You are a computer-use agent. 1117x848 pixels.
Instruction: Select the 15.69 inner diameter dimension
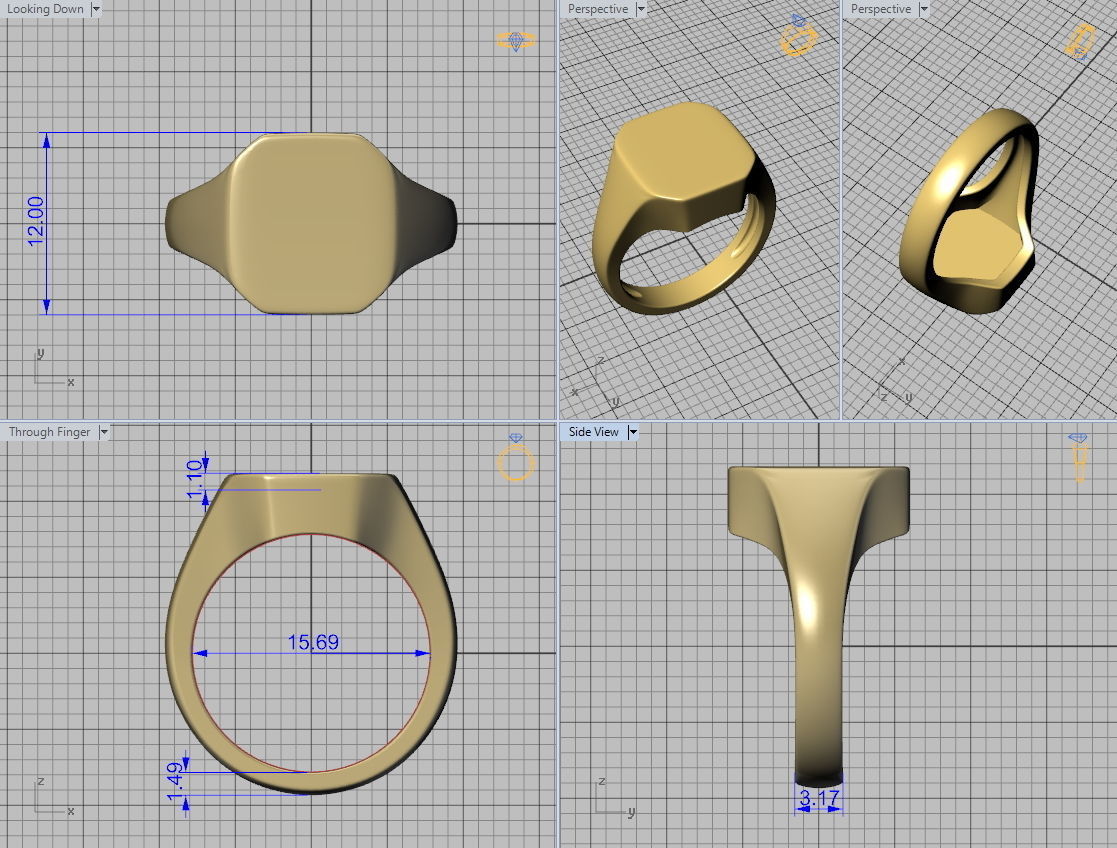tap(313, 642)
